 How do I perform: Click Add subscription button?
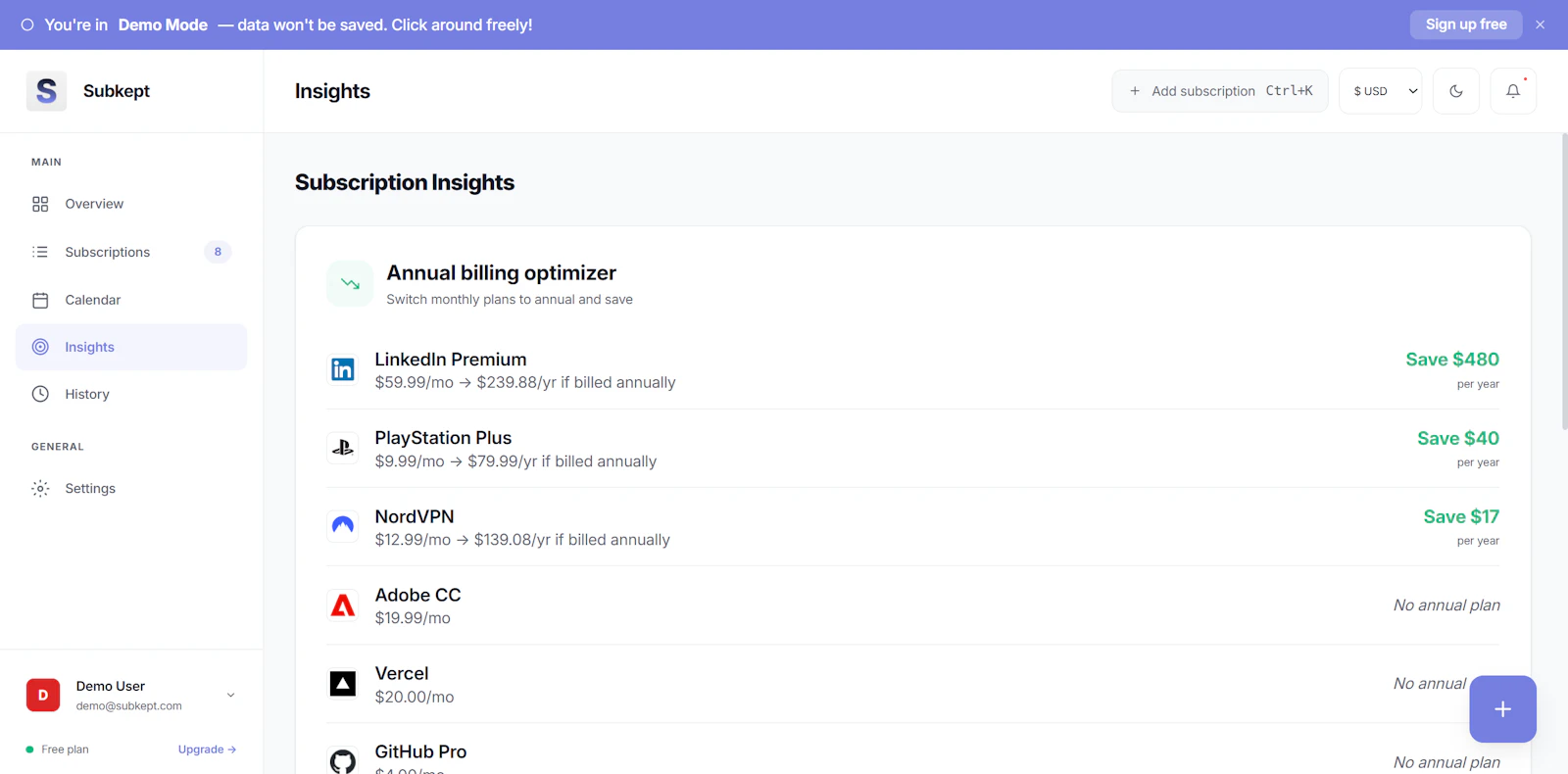pos(1220,91)
